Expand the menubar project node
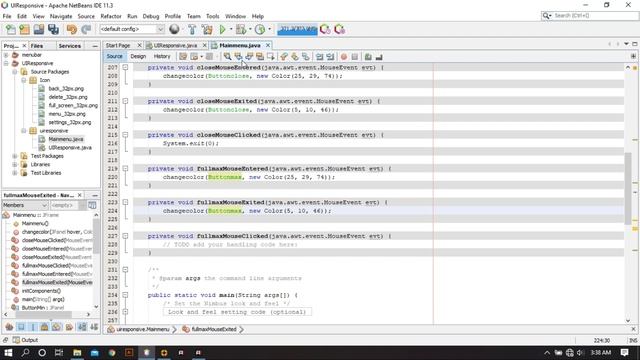 (x=6, y=55)
